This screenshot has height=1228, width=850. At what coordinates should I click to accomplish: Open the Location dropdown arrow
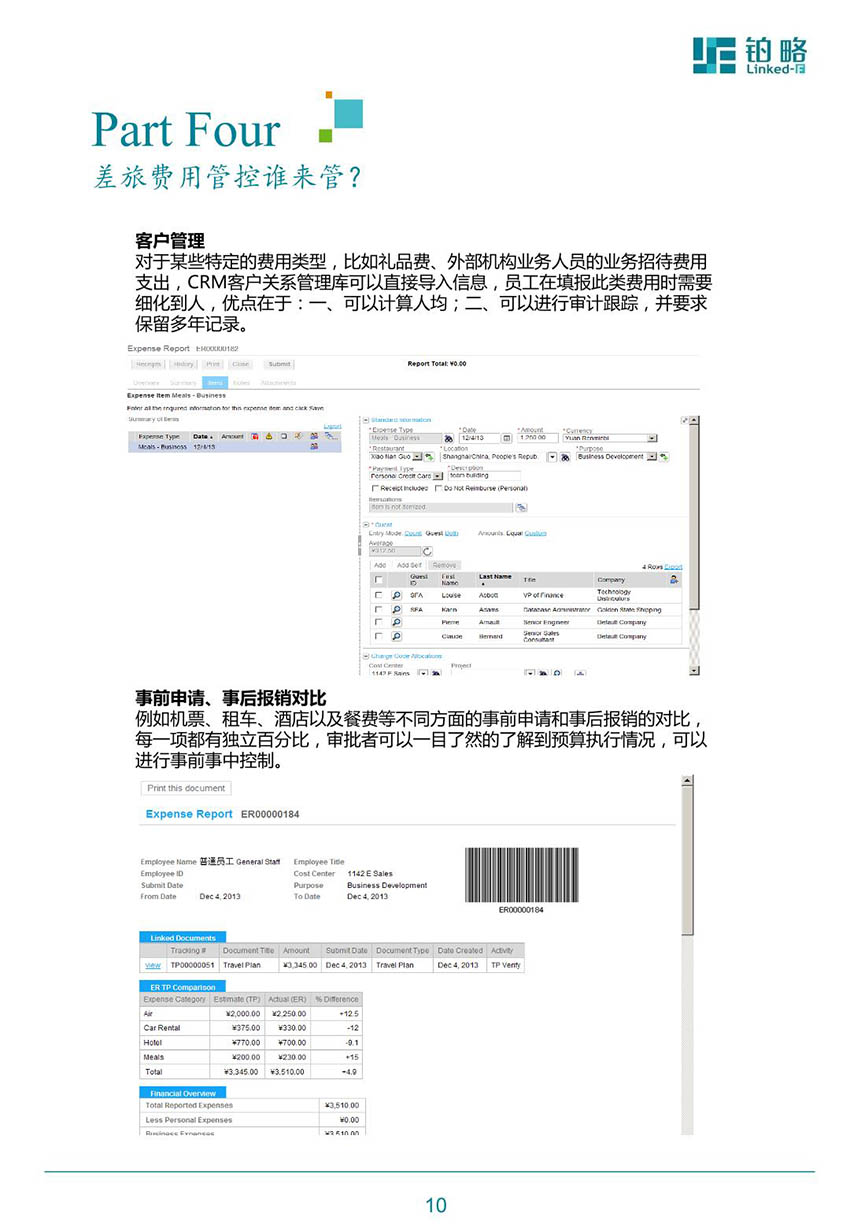pyautogui.click(x=552, y=457)
